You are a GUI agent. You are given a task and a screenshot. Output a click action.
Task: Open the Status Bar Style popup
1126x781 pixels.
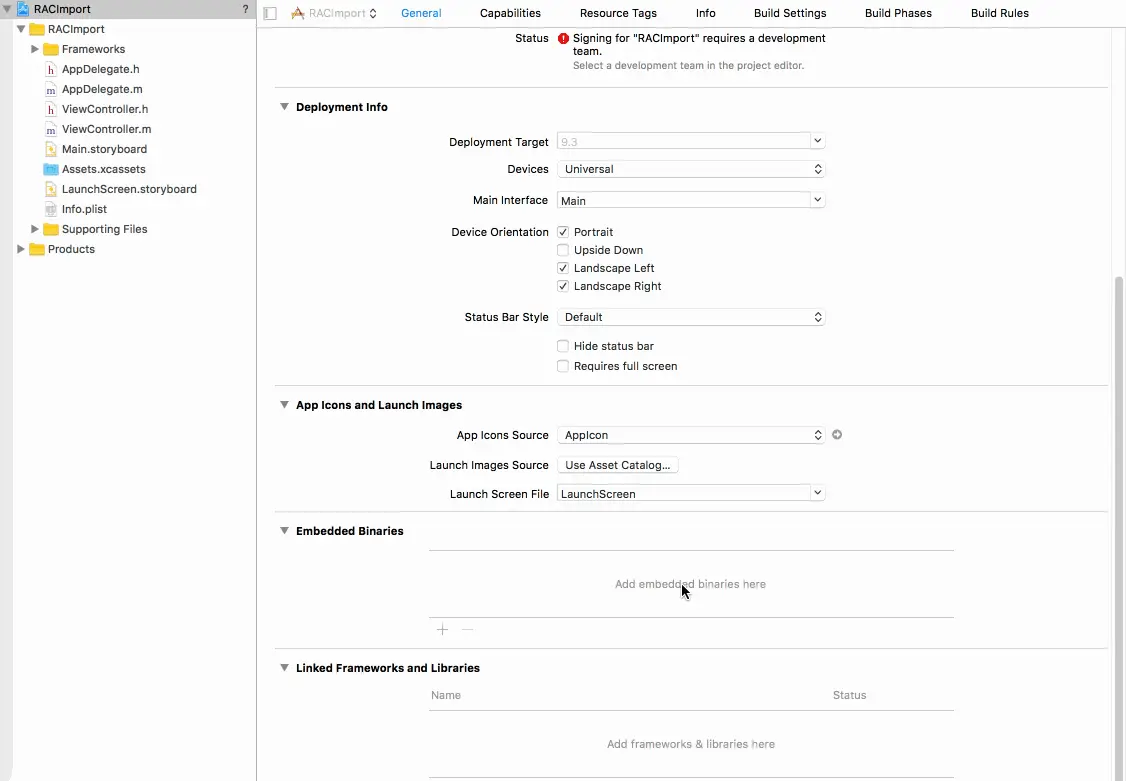click(691, 317)
